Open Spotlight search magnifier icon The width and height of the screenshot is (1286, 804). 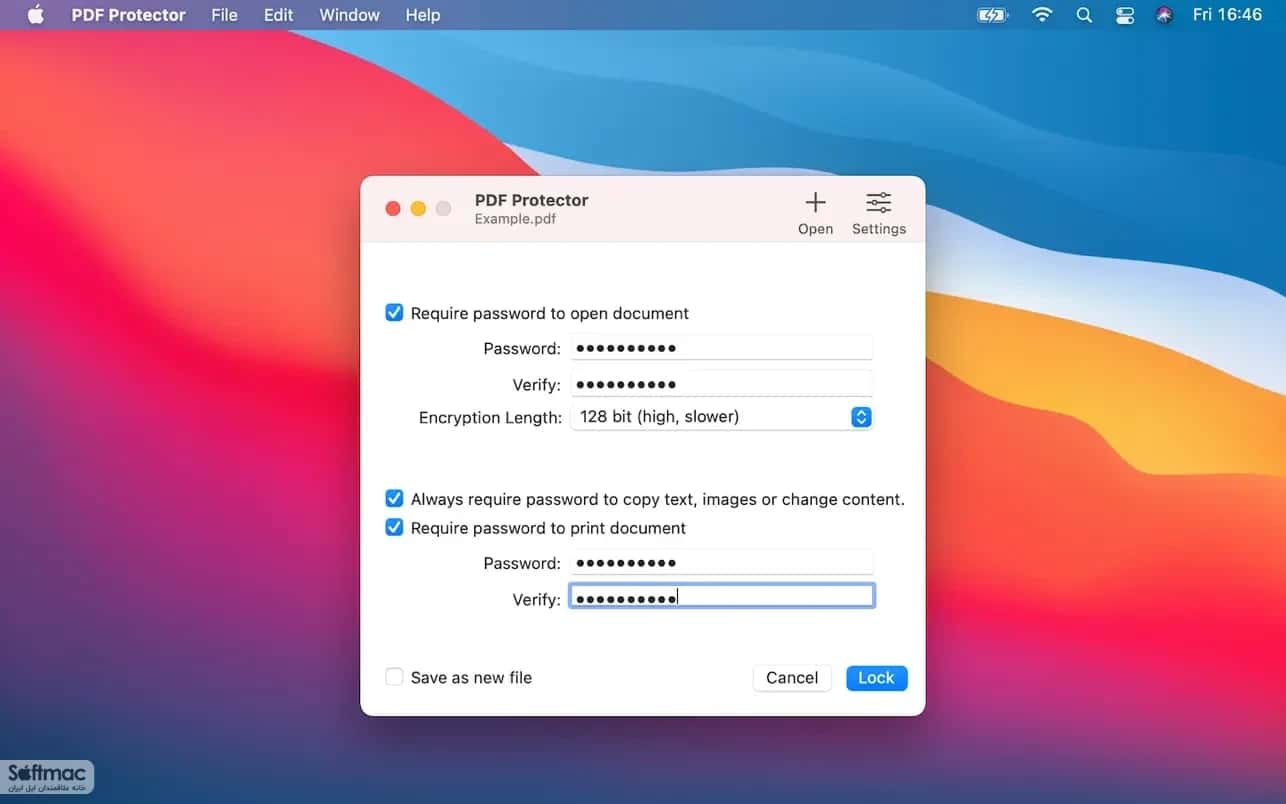coord(1084,15)
